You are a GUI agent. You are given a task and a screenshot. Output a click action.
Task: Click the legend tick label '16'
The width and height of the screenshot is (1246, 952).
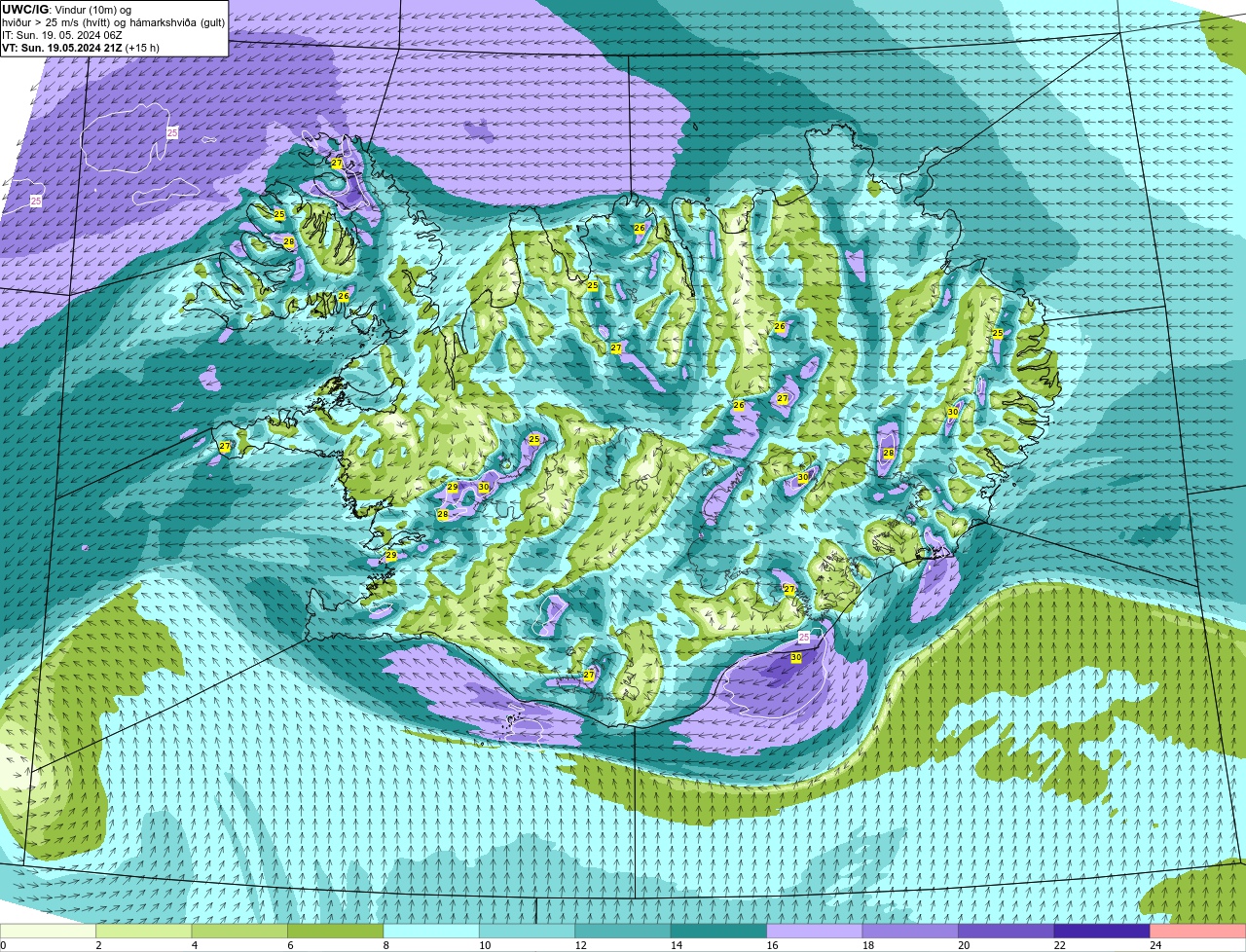click(773, 945)
